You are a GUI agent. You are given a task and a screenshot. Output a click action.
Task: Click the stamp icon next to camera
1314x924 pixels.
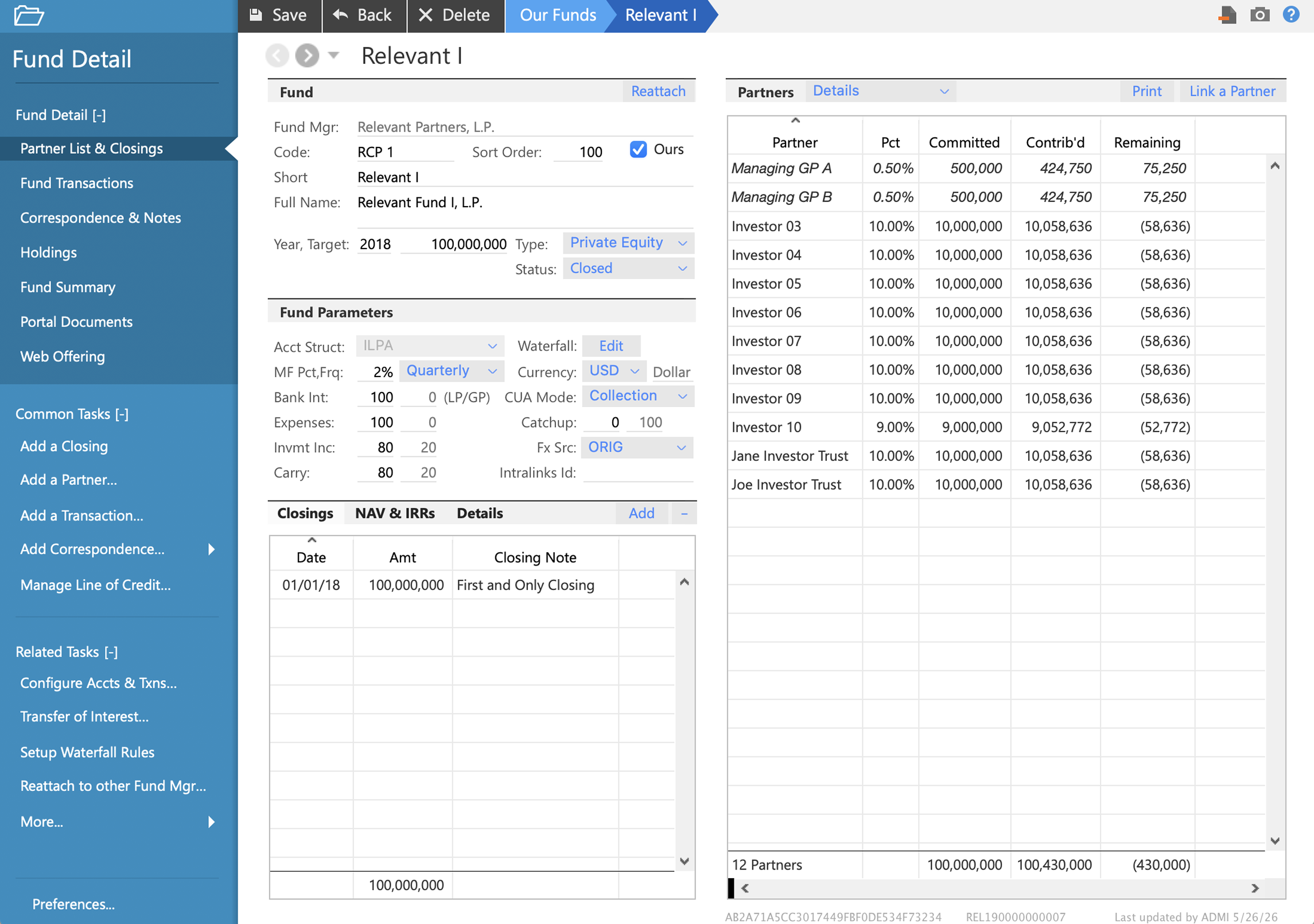tap(1227, 14)
